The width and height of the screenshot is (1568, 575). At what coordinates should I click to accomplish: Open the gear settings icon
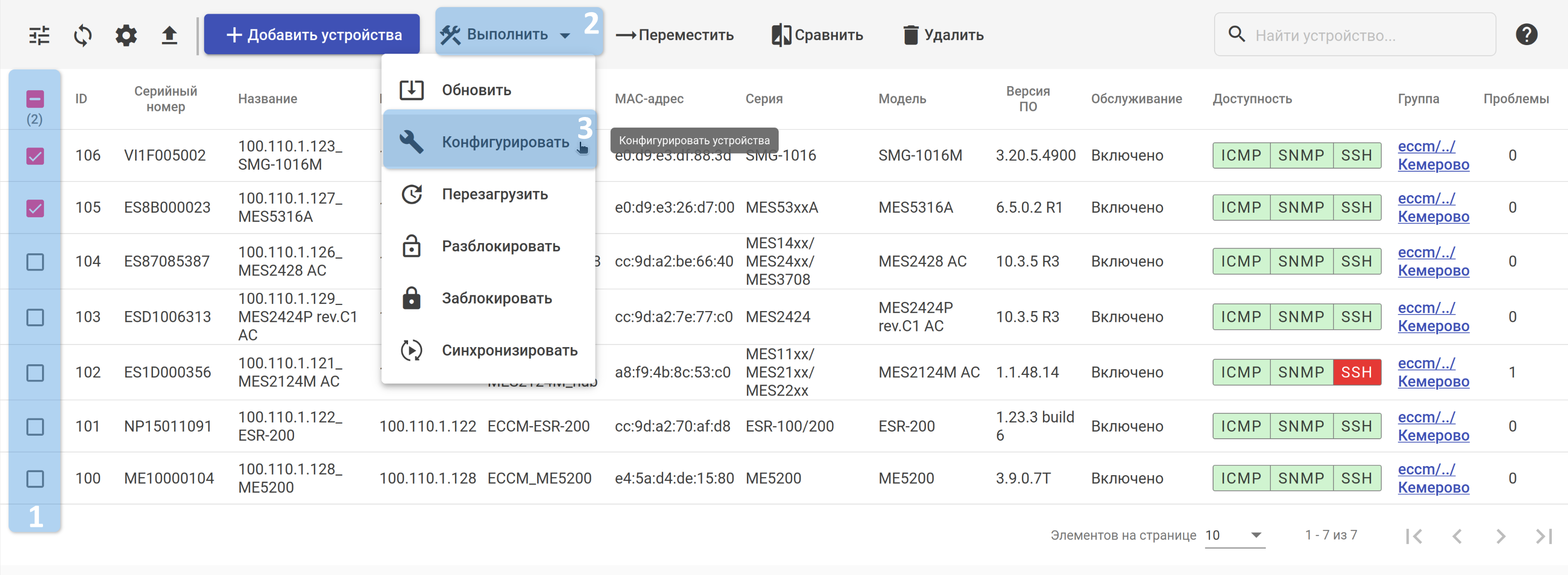[126, 35]
